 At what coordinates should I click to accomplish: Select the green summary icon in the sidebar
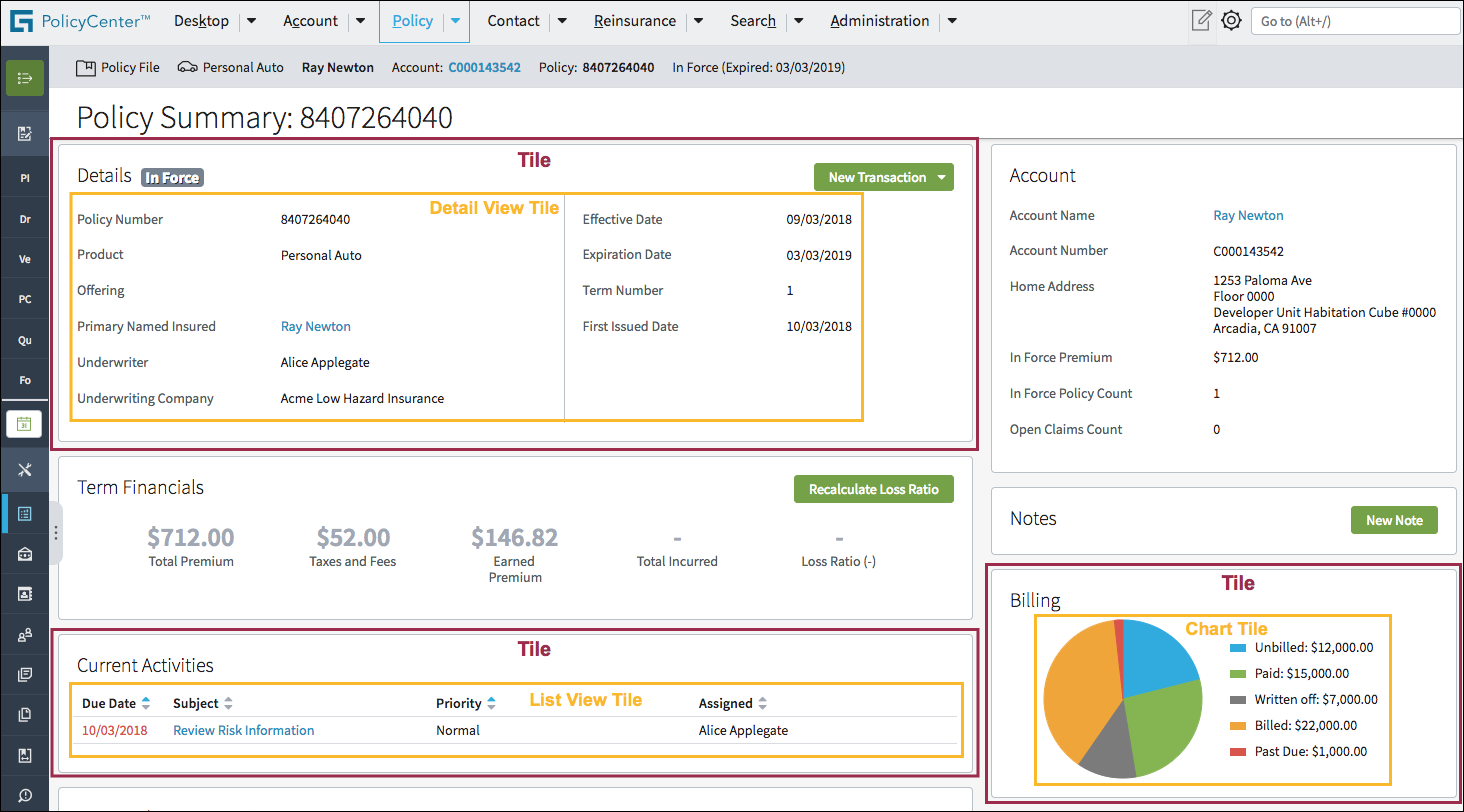tap(24, 76)
